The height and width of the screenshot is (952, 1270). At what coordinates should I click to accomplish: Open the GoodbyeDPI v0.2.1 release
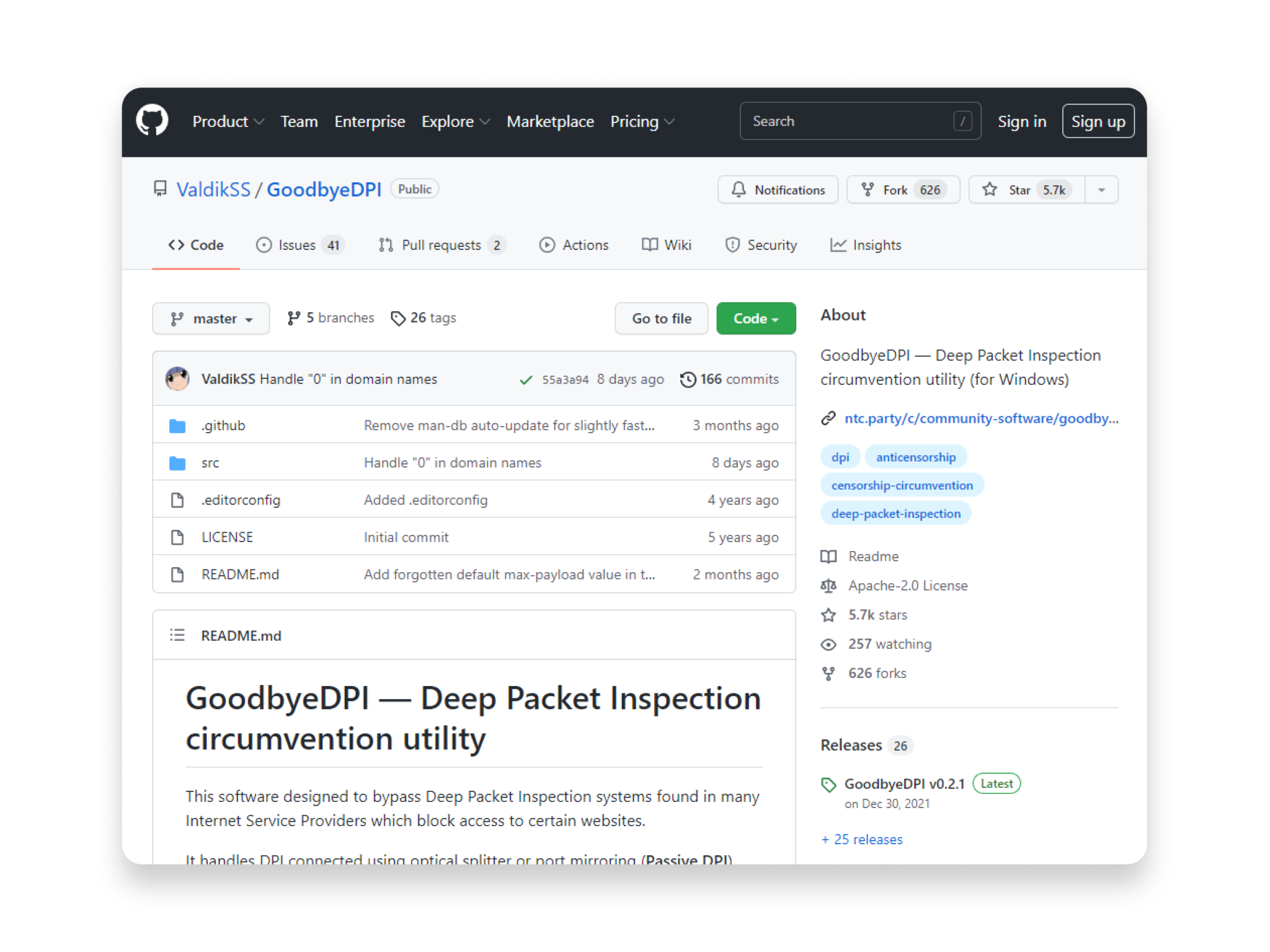coord(904,784)
